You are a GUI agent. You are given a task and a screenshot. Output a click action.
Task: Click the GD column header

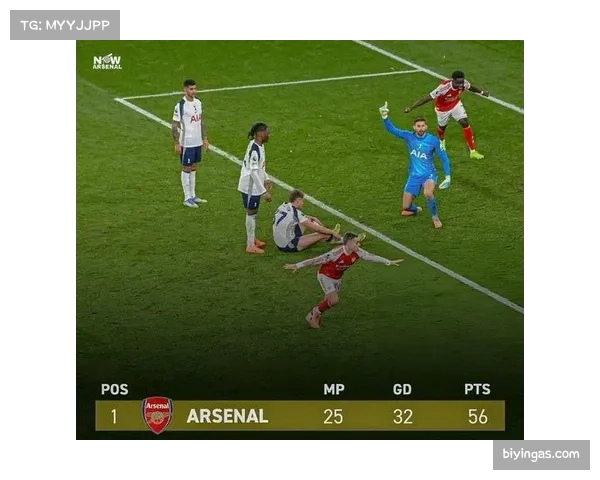(x=402, y=389)
